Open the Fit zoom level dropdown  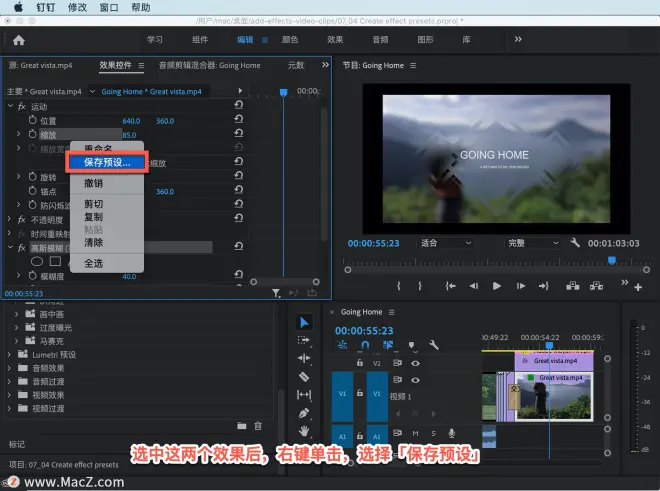point(446,243)
